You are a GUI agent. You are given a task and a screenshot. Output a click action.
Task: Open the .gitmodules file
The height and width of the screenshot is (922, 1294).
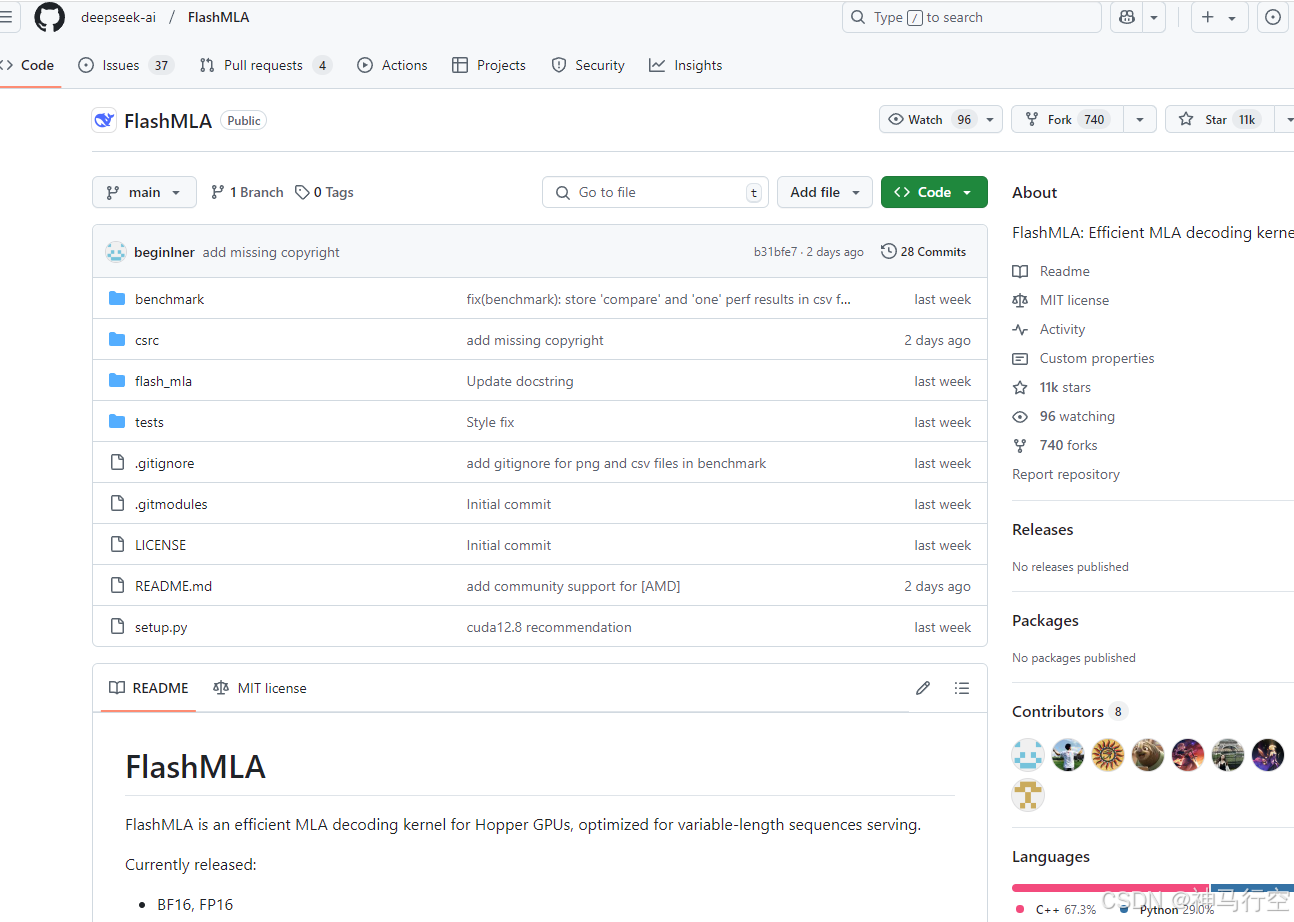pos(171,504)
